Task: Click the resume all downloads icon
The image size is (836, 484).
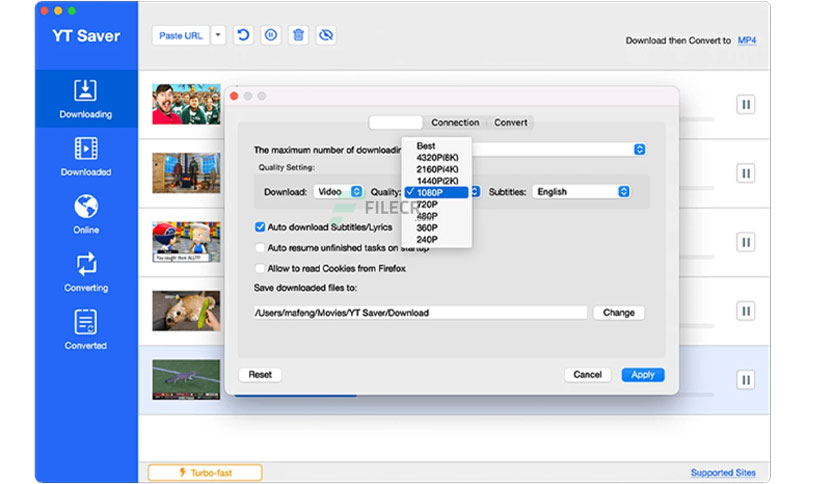Action: click(x=243, y=35)
